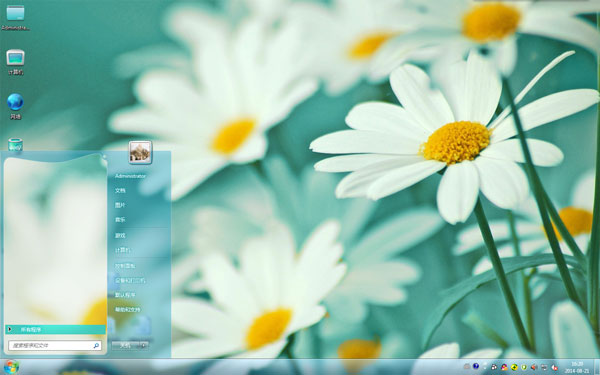Click the blue round help tray icon
The image size is (600, 375).
476,366
